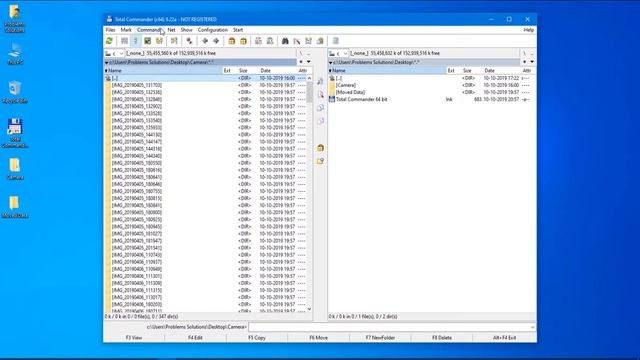Go forward with the right arrow icon
Viewport: 640px width, 360px height.
click(216, 41)
